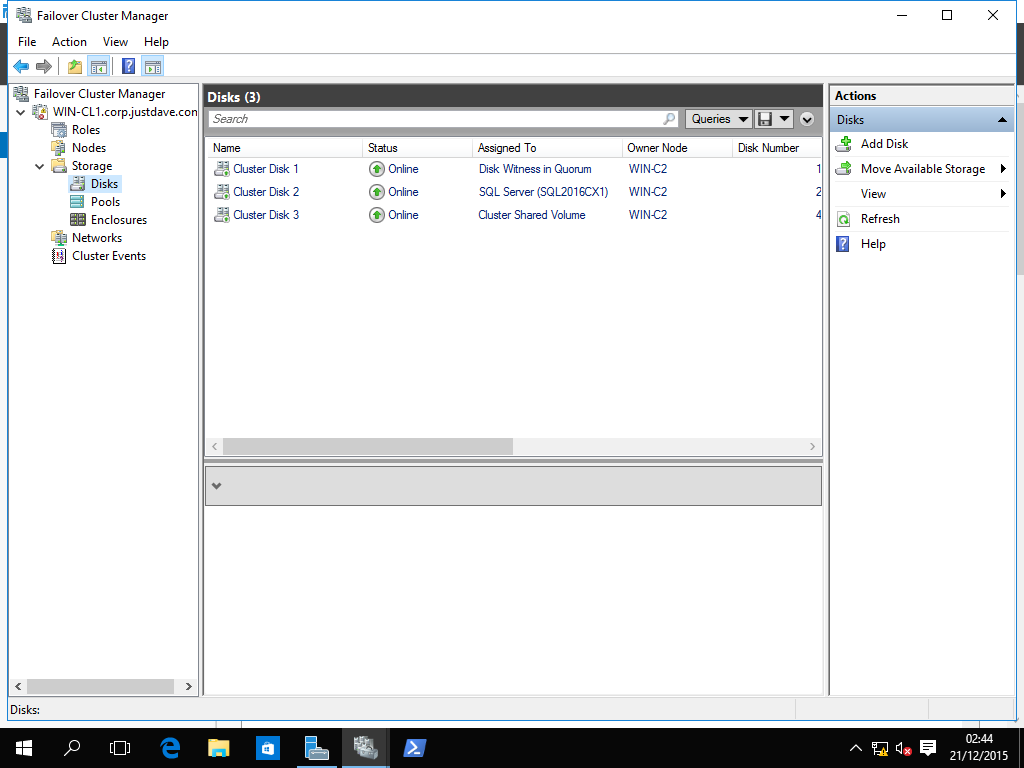
Task: Collapse the WIN-CL1 cluster tree node
Action: click(21, 112)
